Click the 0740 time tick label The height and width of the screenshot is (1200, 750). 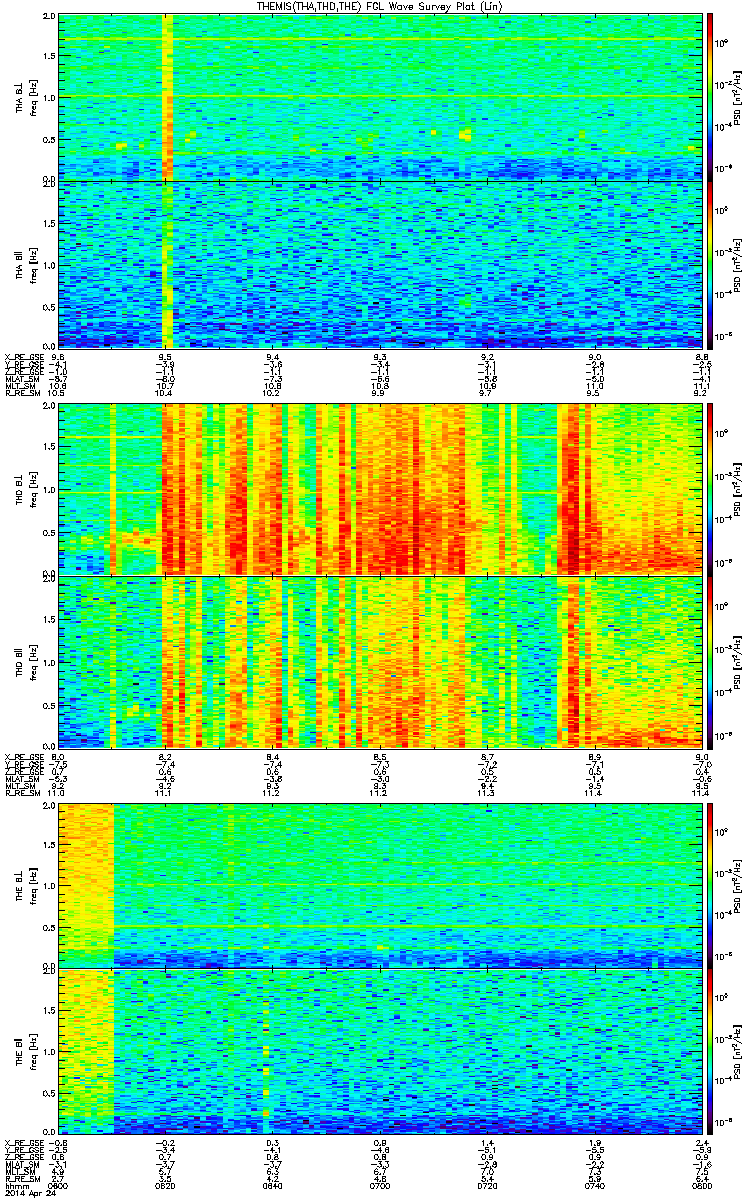(594, 1187)
